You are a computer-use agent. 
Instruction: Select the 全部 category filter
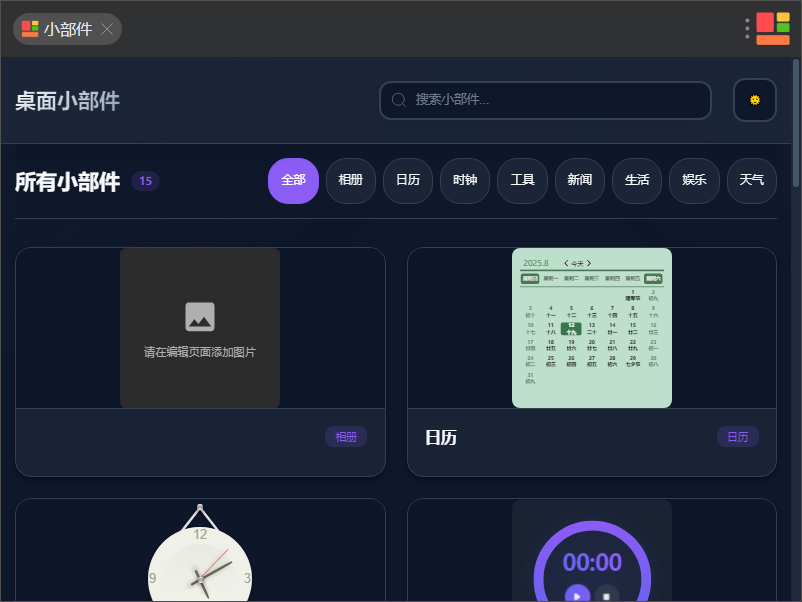pos(293,181)
